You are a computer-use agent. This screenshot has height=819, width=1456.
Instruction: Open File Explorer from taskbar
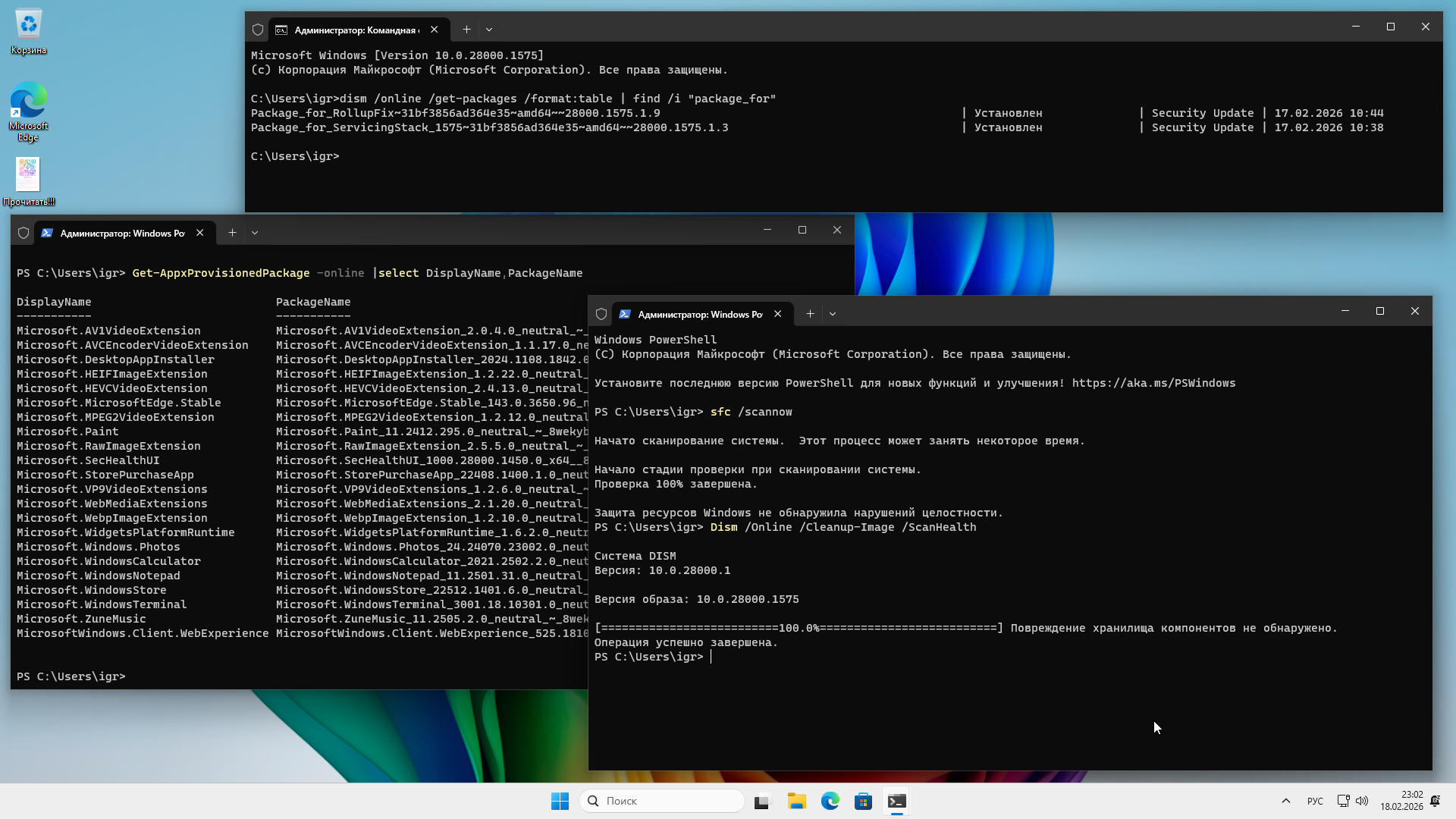point(796,801)
